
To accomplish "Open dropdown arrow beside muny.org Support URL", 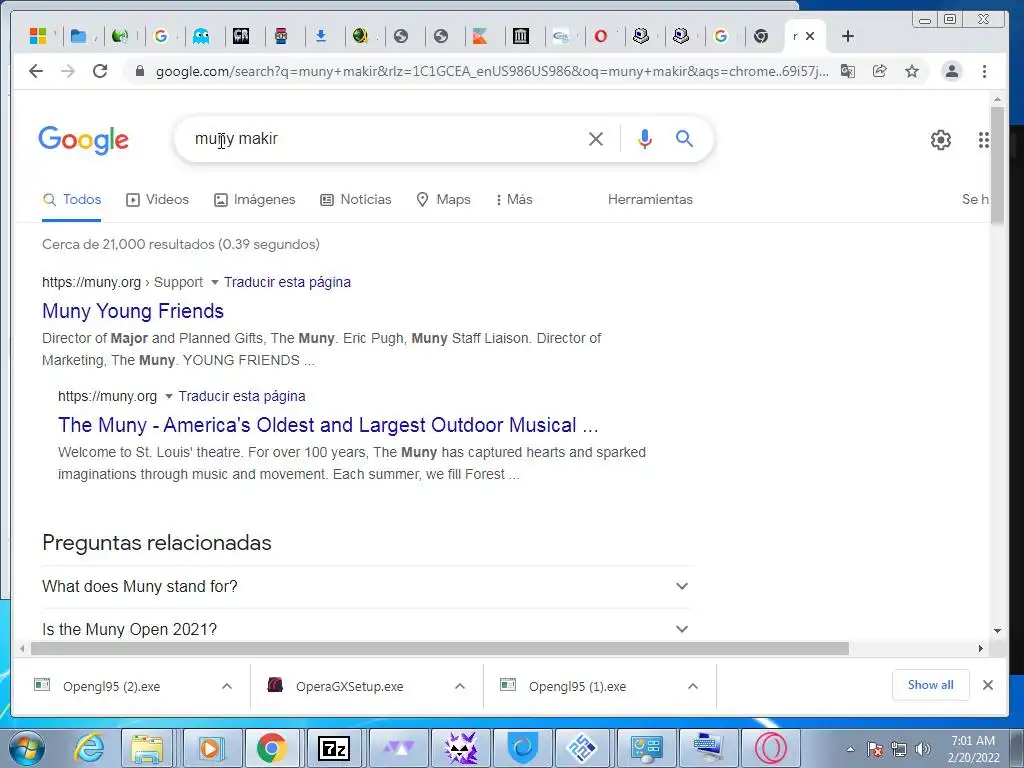I will pyautogui.click(x=214, y=283).
